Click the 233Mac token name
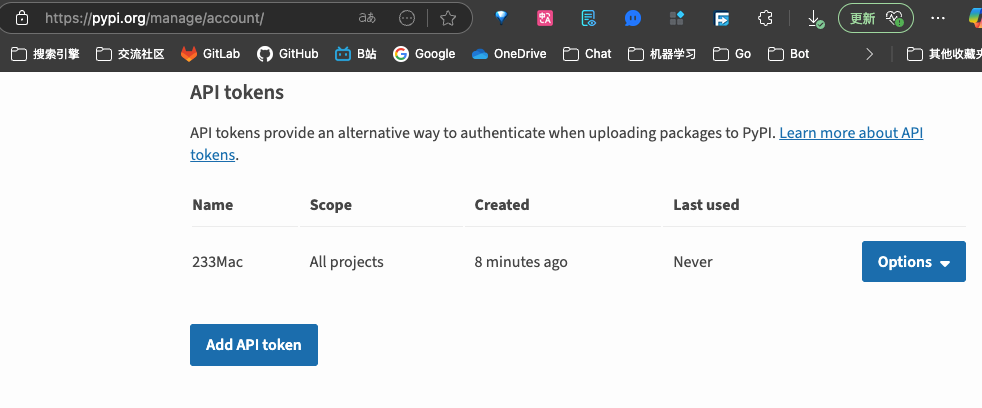 pyautogui.click(x=217, y=261)
